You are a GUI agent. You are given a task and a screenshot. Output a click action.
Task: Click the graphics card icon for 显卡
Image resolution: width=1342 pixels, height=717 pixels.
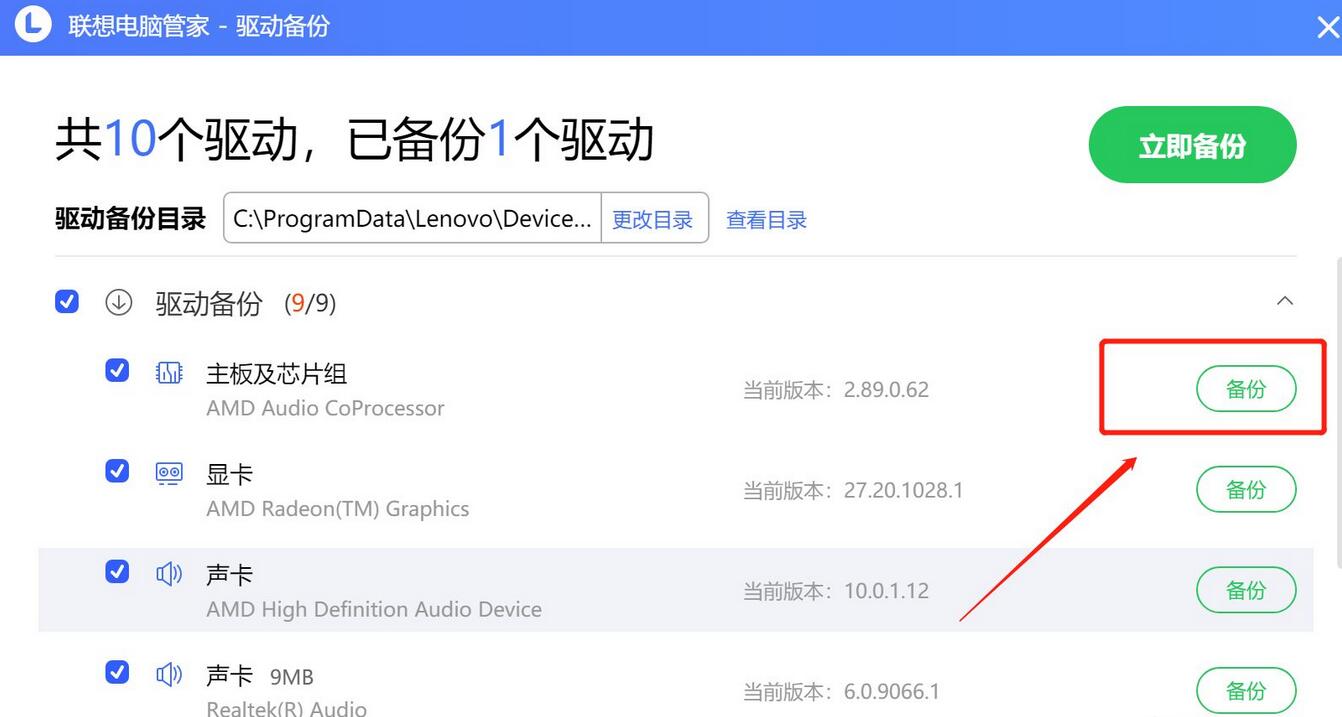click(169, 473)
